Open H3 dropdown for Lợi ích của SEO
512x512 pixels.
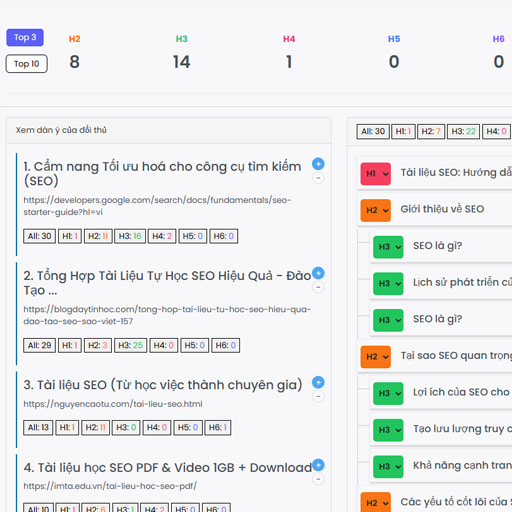tap(388, 394)
